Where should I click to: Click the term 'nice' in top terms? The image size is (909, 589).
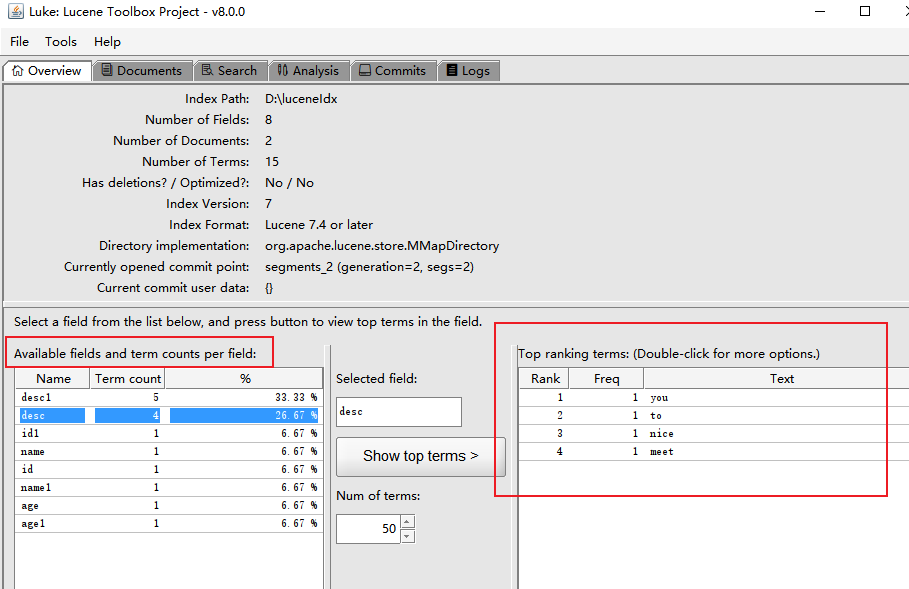pyautogui.click(x=661, y=434)
